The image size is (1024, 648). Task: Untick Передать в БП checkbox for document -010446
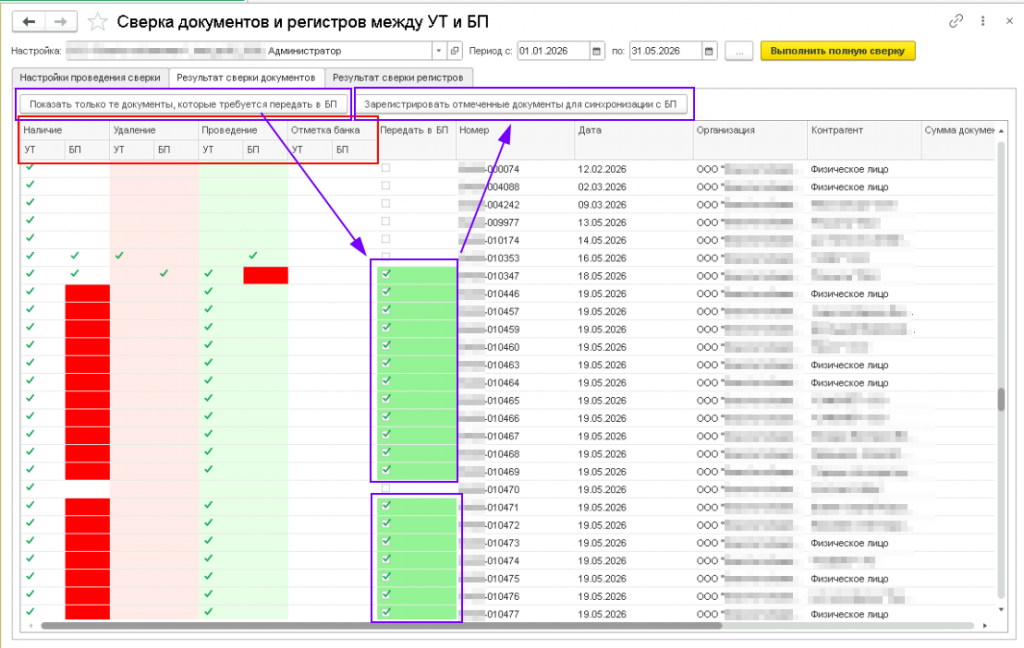pyautogui.click(x=386, y=292)
